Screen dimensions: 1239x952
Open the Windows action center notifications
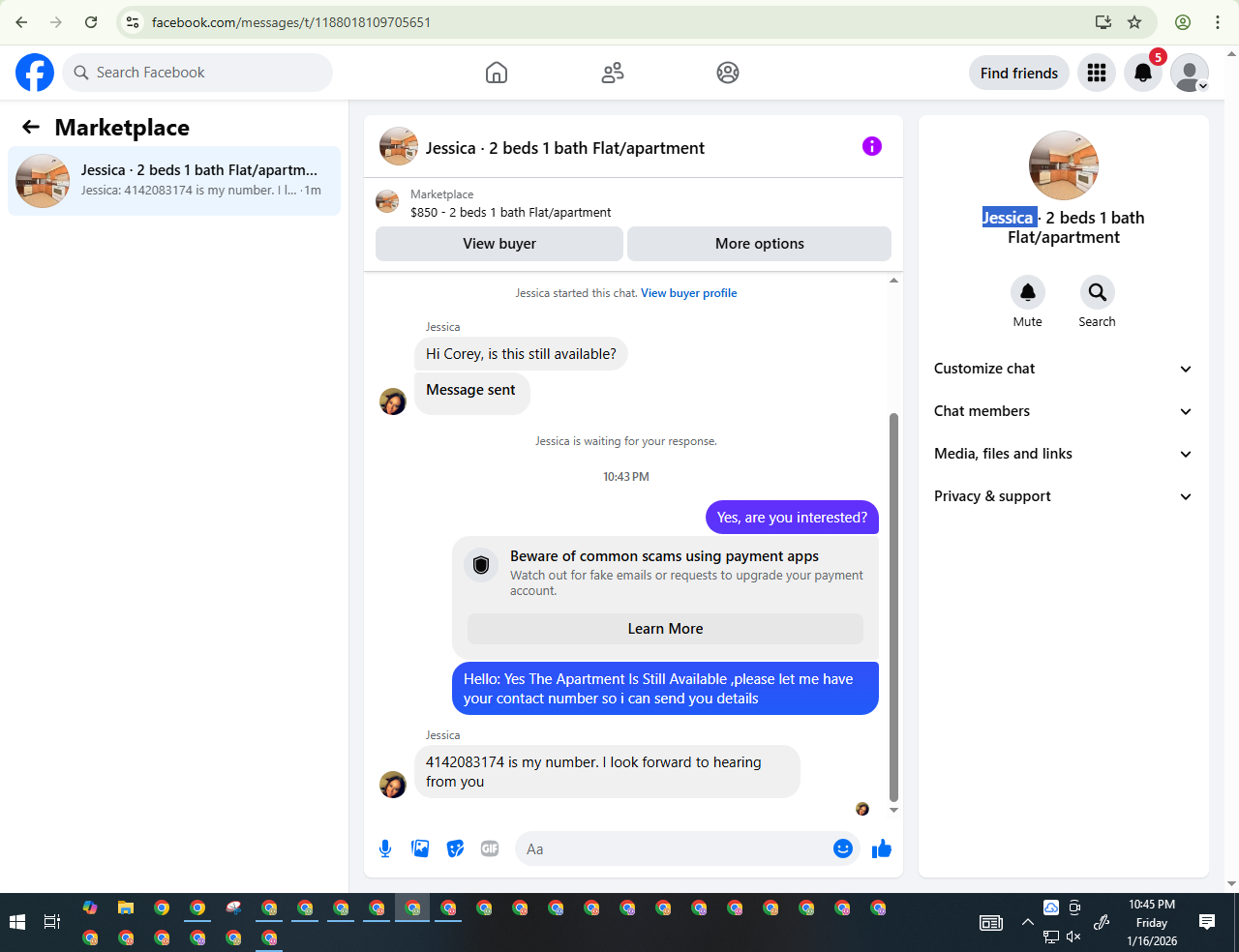(1207, 922)
